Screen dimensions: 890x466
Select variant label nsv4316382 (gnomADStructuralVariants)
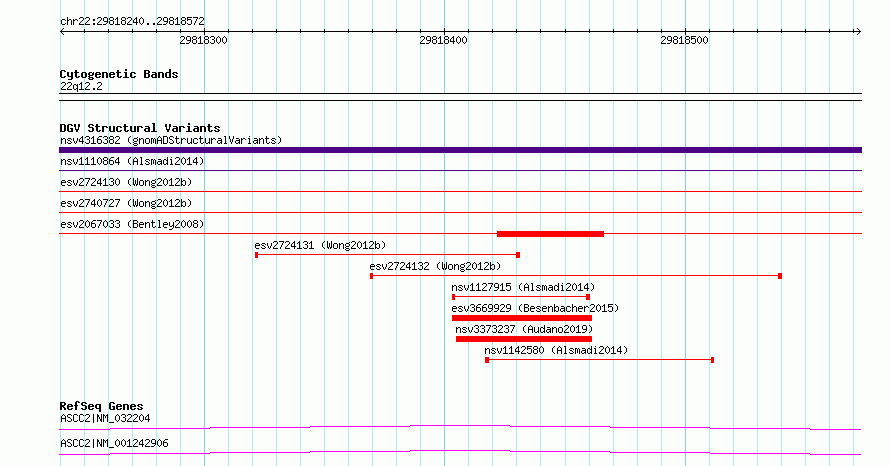[171, 140]
